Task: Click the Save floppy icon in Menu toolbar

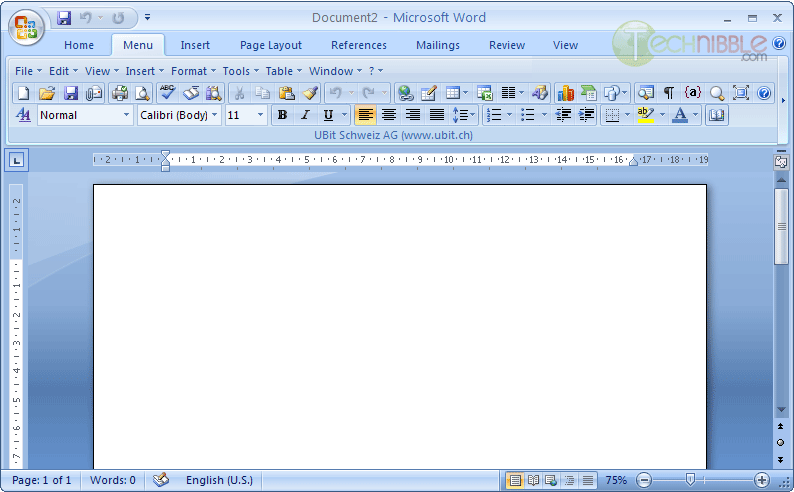Action: [x=70, y=93]
